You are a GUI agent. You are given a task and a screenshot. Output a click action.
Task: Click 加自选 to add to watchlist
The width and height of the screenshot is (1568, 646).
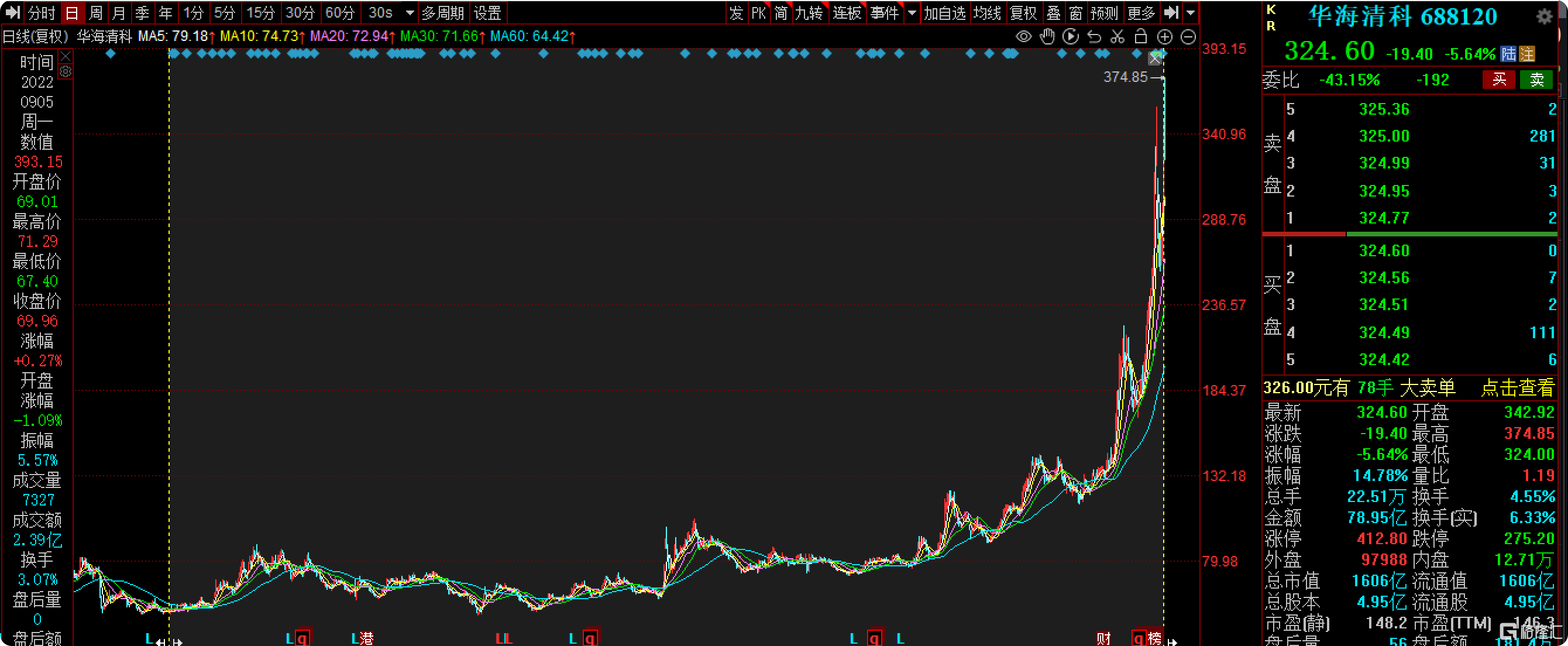(x=945, y=13)
